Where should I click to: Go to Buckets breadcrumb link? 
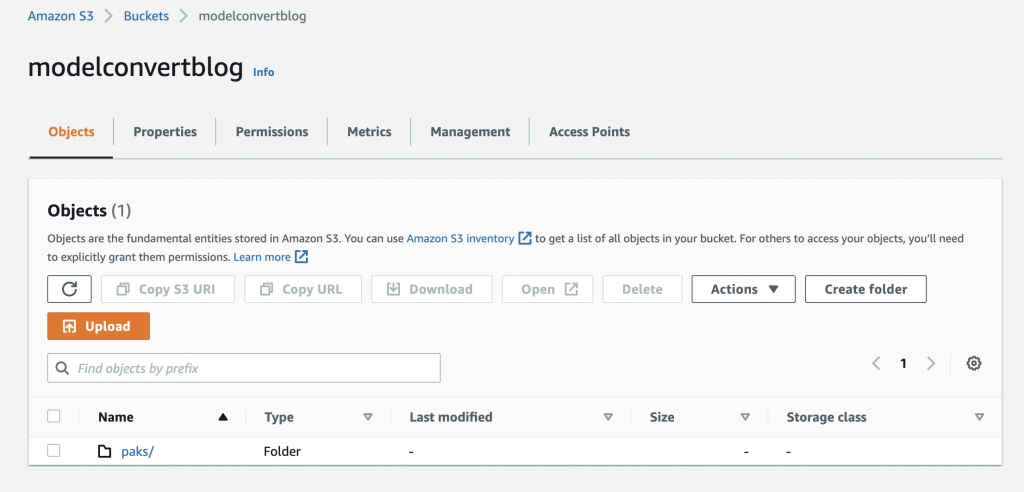[x=147, y=16]
